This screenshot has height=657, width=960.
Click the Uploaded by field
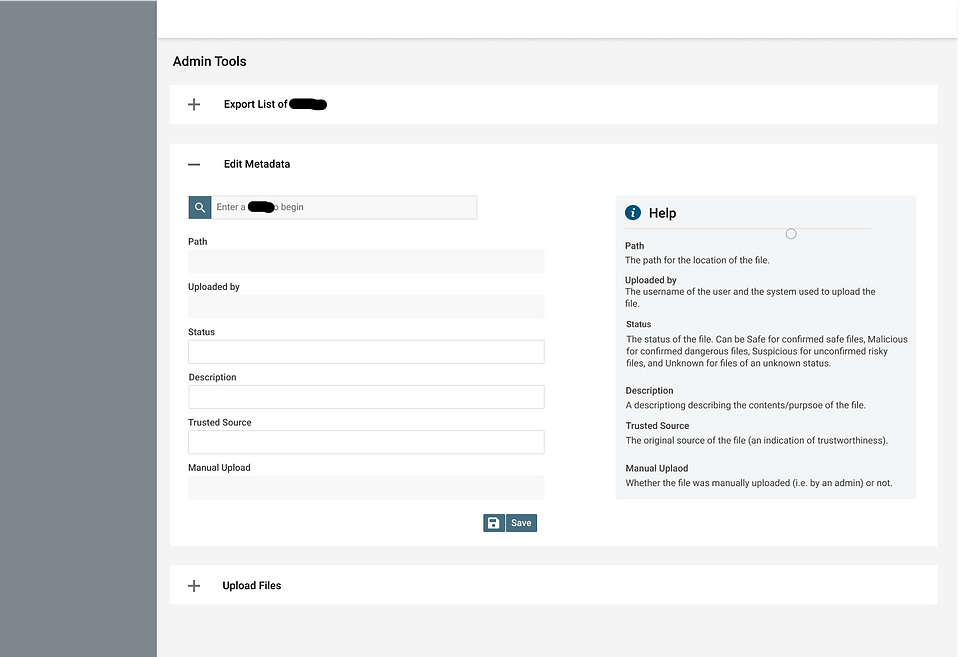point(366,306)
